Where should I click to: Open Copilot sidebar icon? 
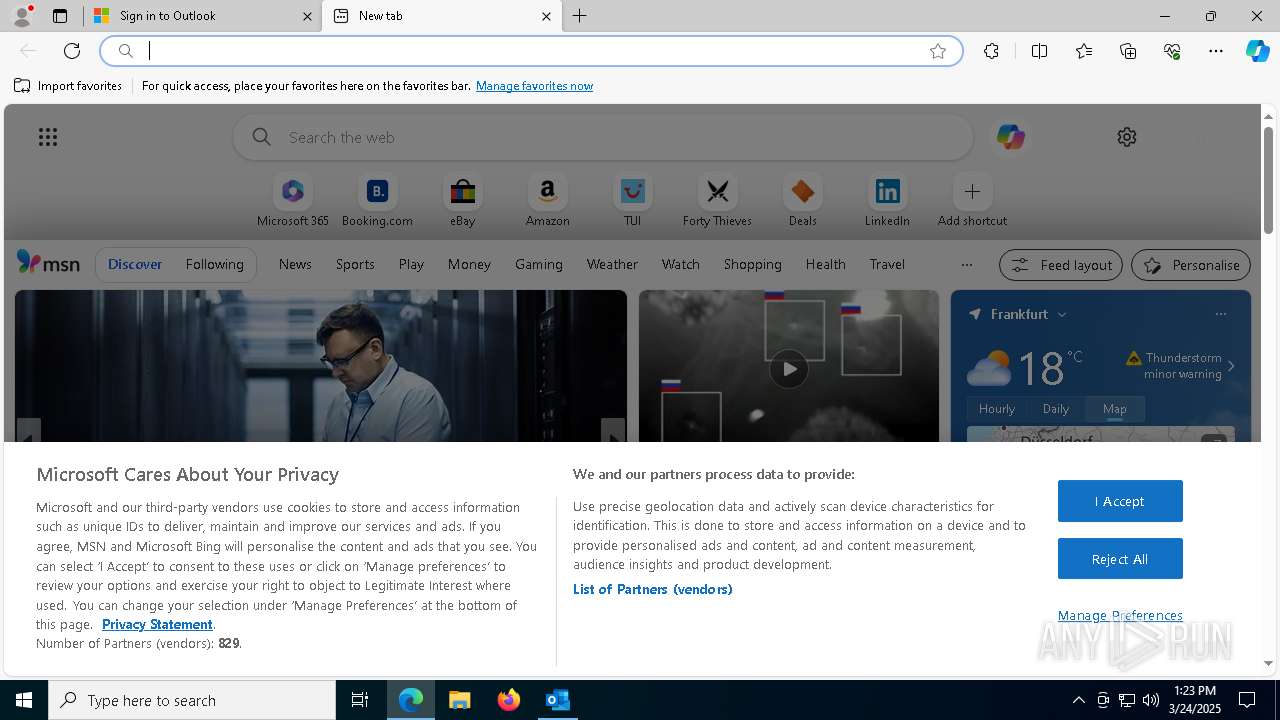coord(1257,51)
